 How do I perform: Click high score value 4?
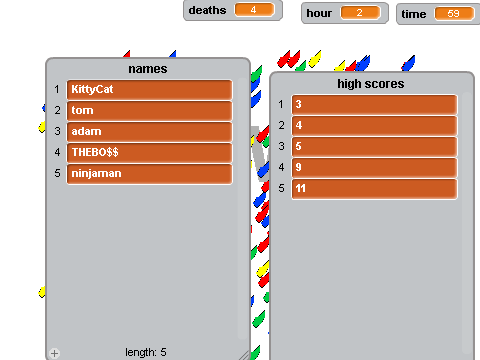coord(374,126)
